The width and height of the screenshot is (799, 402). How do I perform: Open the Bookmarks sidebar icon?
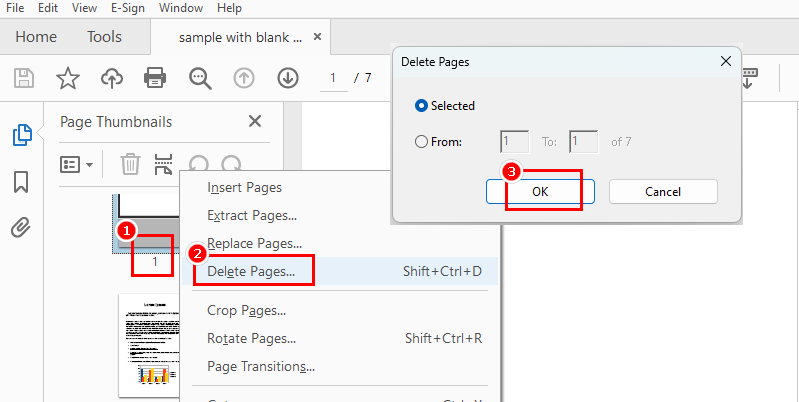click(x=21, y=181)
